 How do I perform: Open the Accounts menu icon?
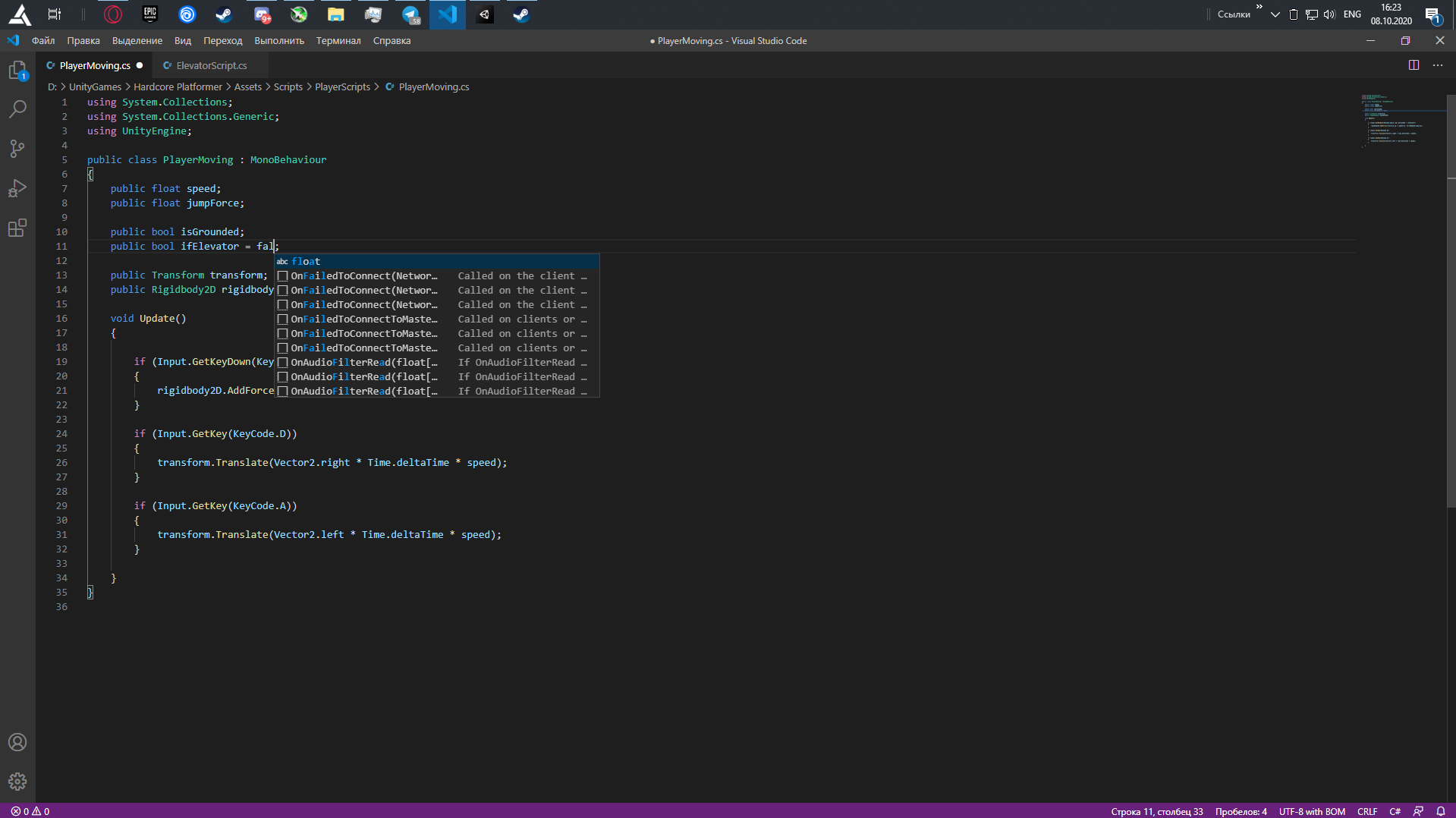pyautogui.click(x=17, y=742)
